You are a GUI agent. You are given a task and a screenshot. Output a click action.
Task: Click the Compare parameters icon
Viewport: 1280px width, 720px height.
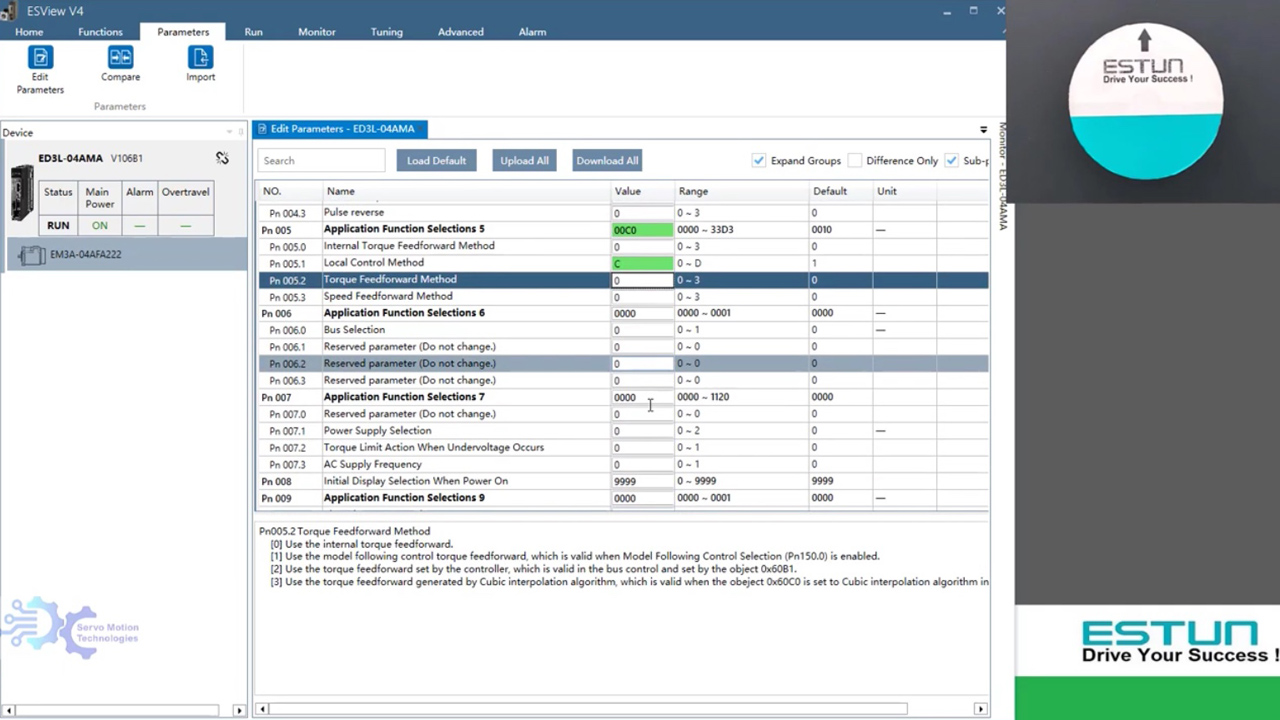point(120,58)
